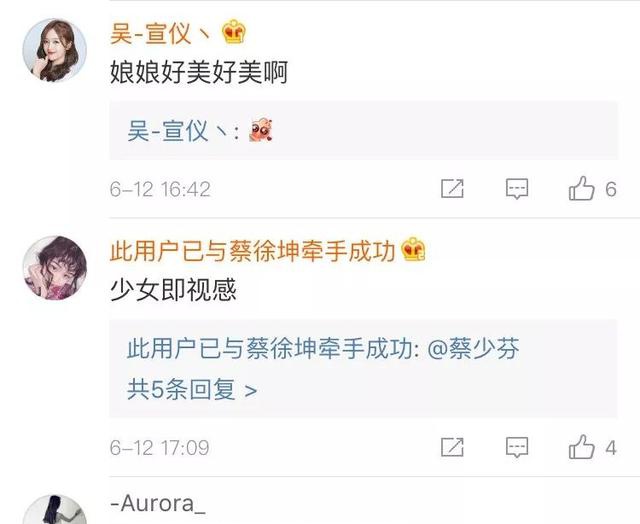View the anime avatar of second commenter
Screen dimensions: 640x524
pos(54,268)
